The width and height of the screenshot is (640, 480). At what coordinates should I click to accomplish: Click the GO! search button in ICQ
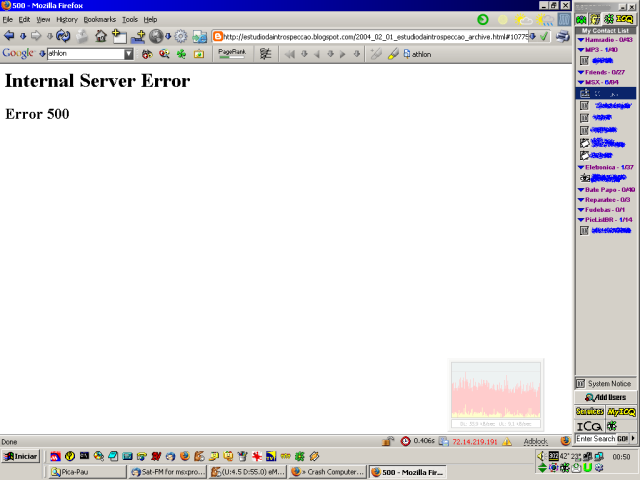pyautogui.click(x=622, y=438)
